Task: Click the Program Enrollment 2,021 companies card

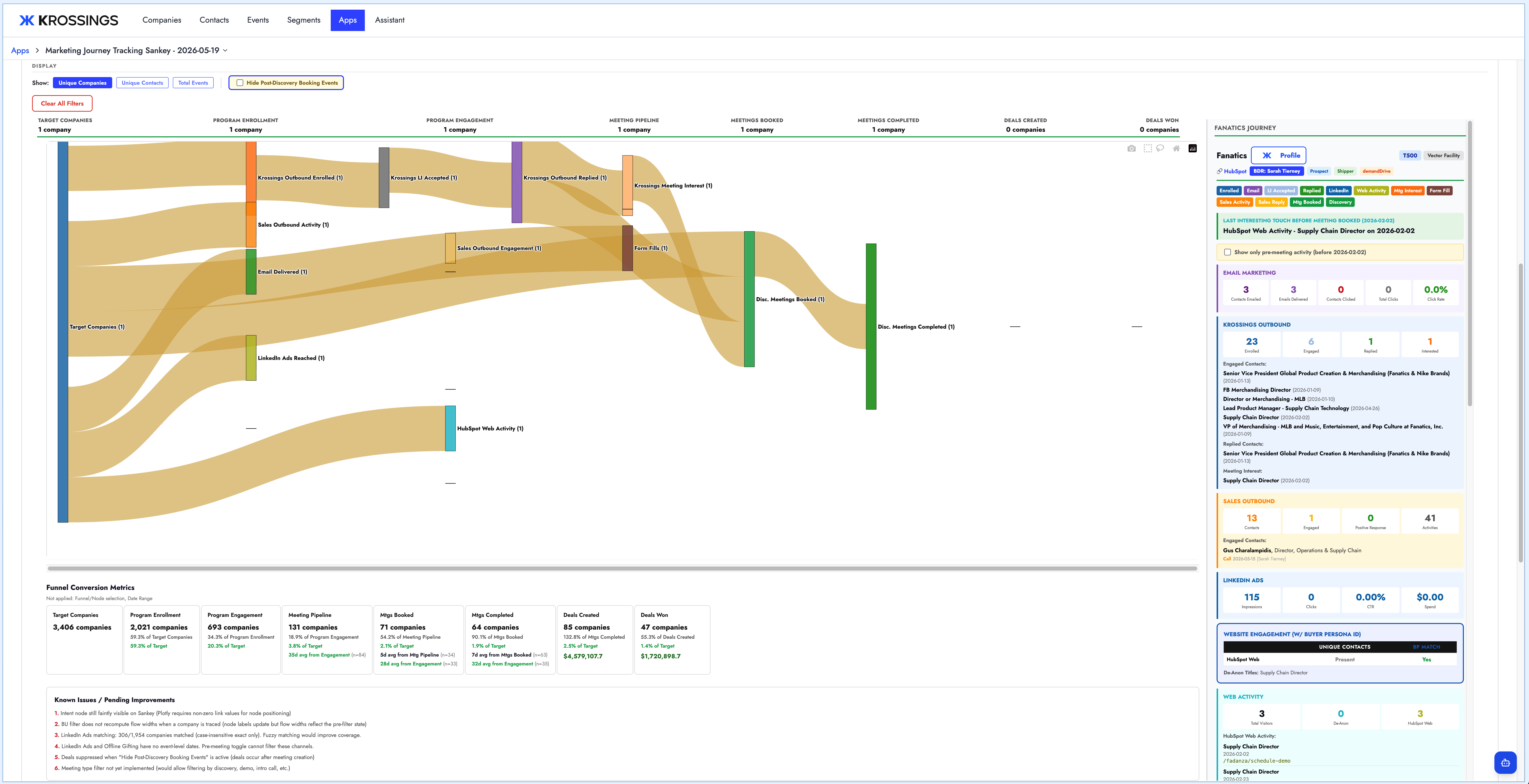Action: 162,640
